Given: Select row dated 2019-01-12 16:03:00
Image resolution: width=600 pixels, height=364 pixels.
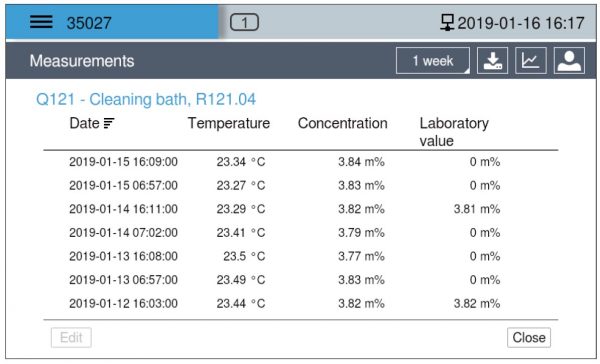Looking at the screenshot, I should point(301,304).
